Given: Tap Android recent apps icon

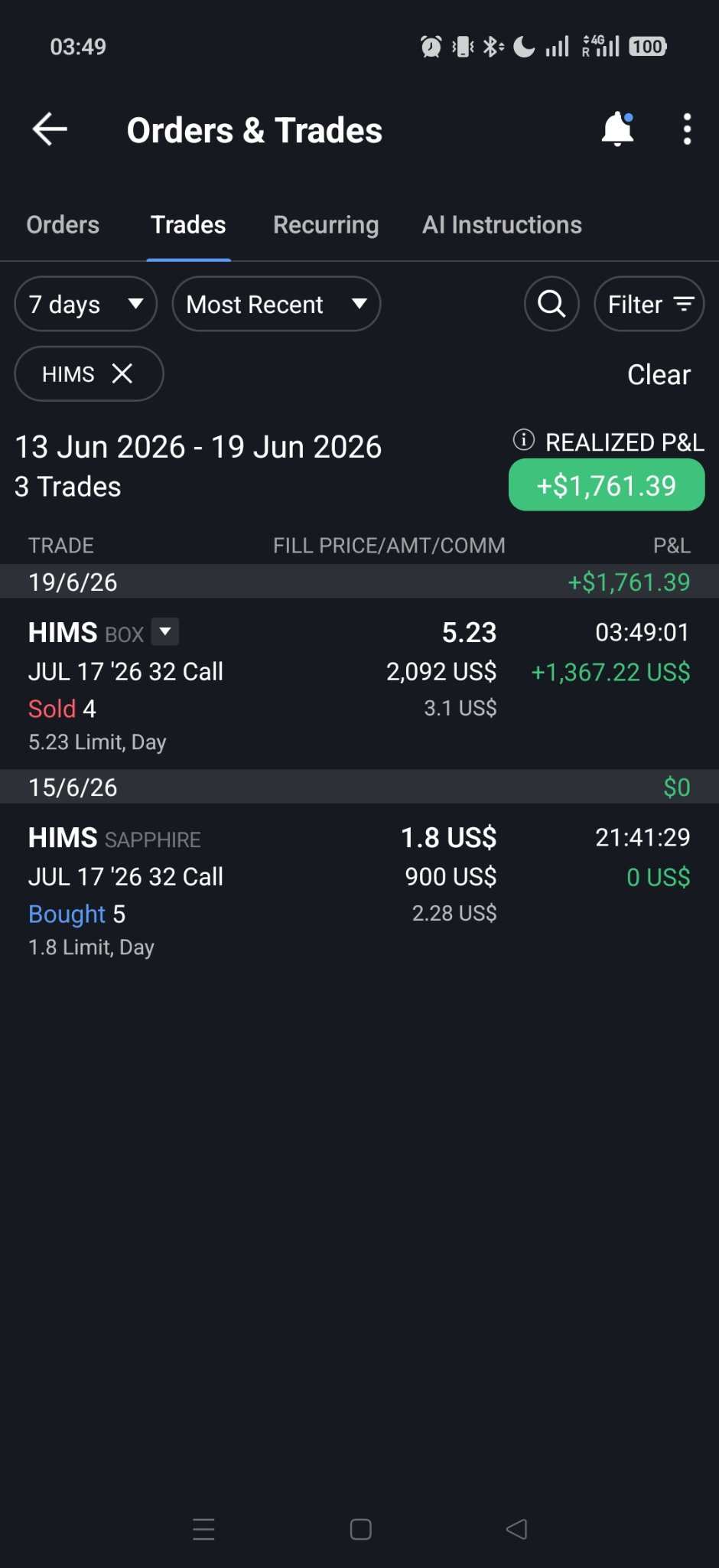Looking at the screenshot, I should 203,1529.
